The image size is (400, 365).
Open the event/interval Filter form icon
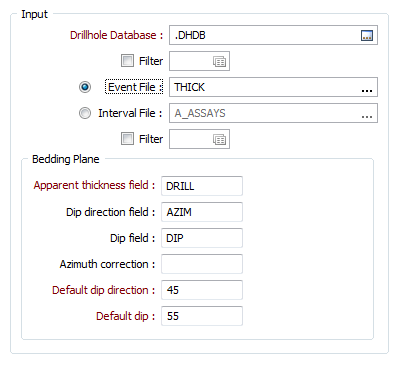point(219,139)
